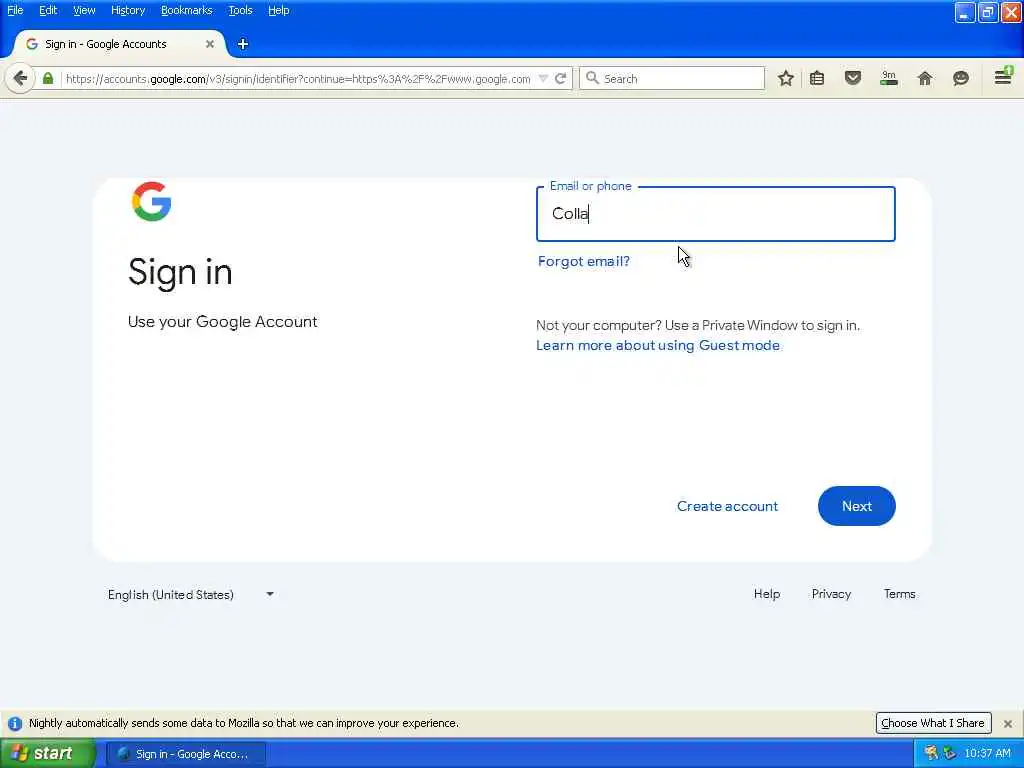Open the View menu
The width and height of the screenshot is (1024, 768).
click(84, 10)
